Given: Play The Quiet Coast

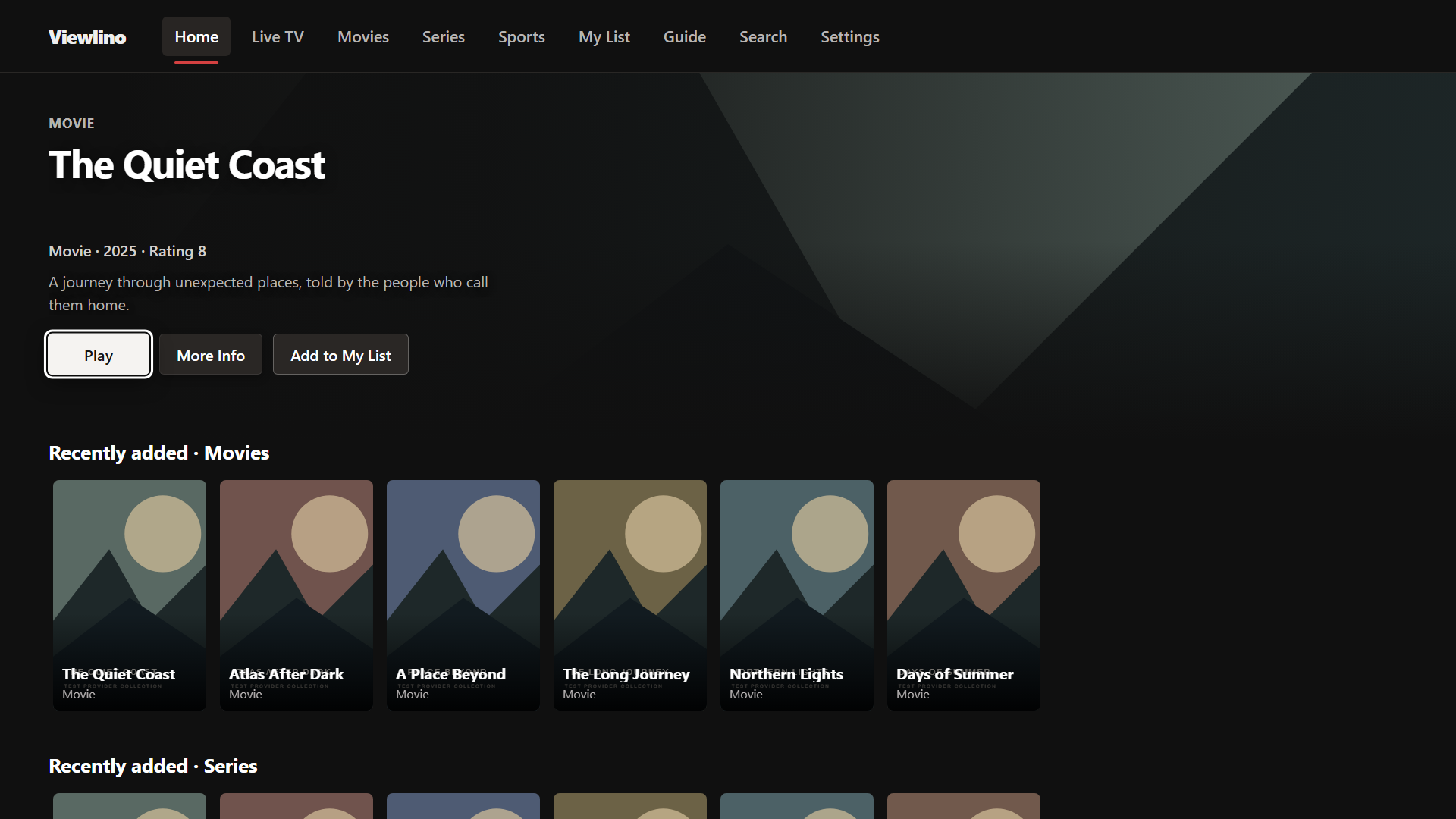Looking at the screenshot, I should coord(99,354).
